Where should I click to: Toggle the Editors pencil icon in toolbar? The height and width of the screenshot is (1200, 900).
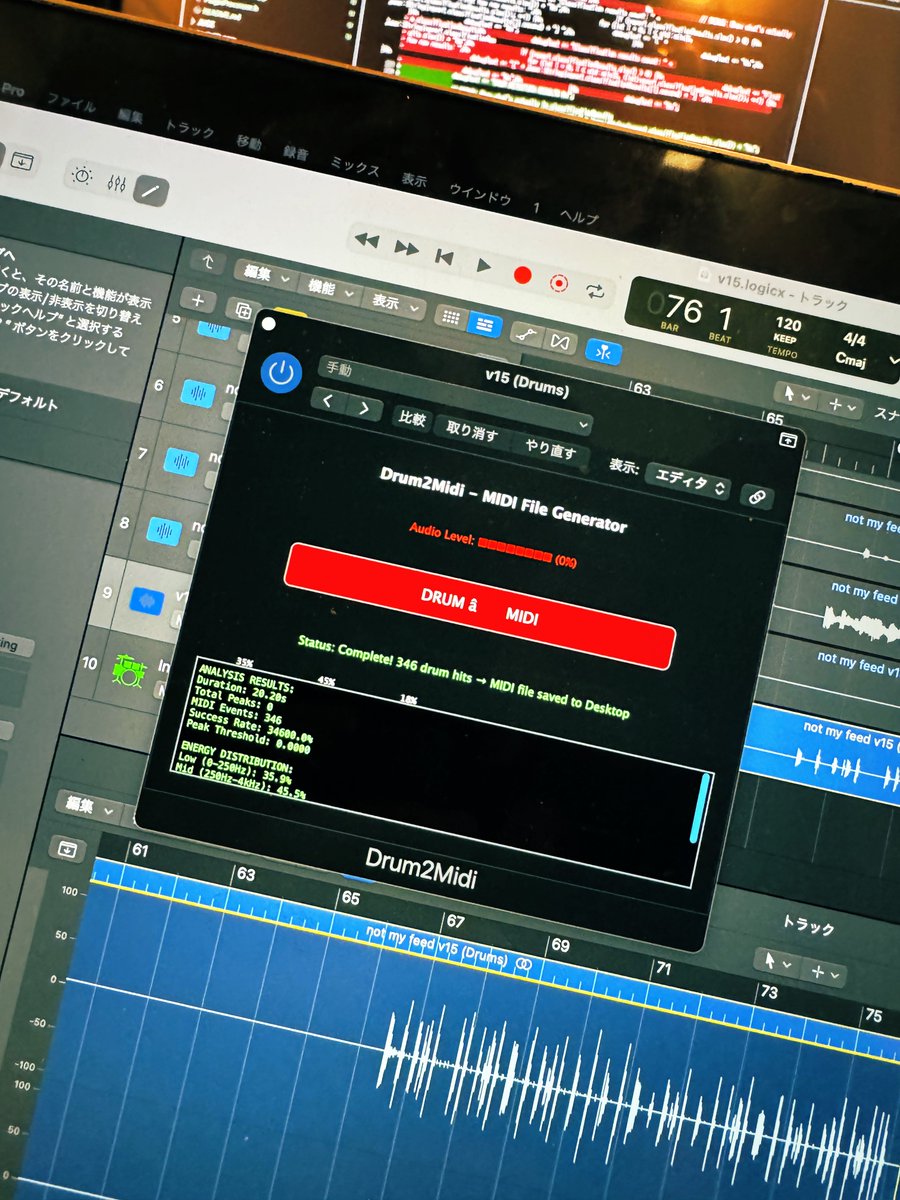tap(152, 190)
